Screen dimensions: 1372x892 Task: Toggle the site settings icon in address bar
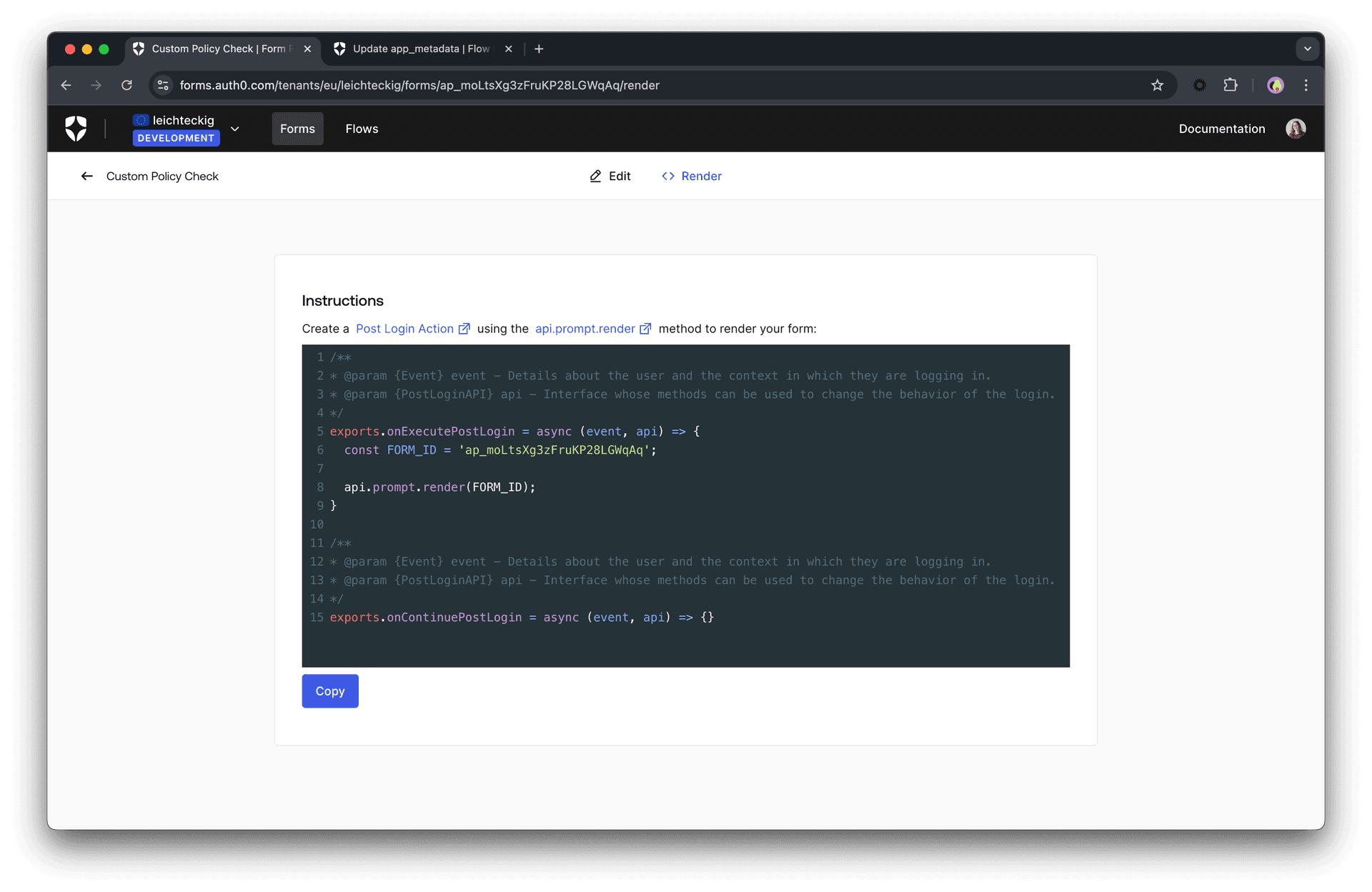[x=162, y=85]
